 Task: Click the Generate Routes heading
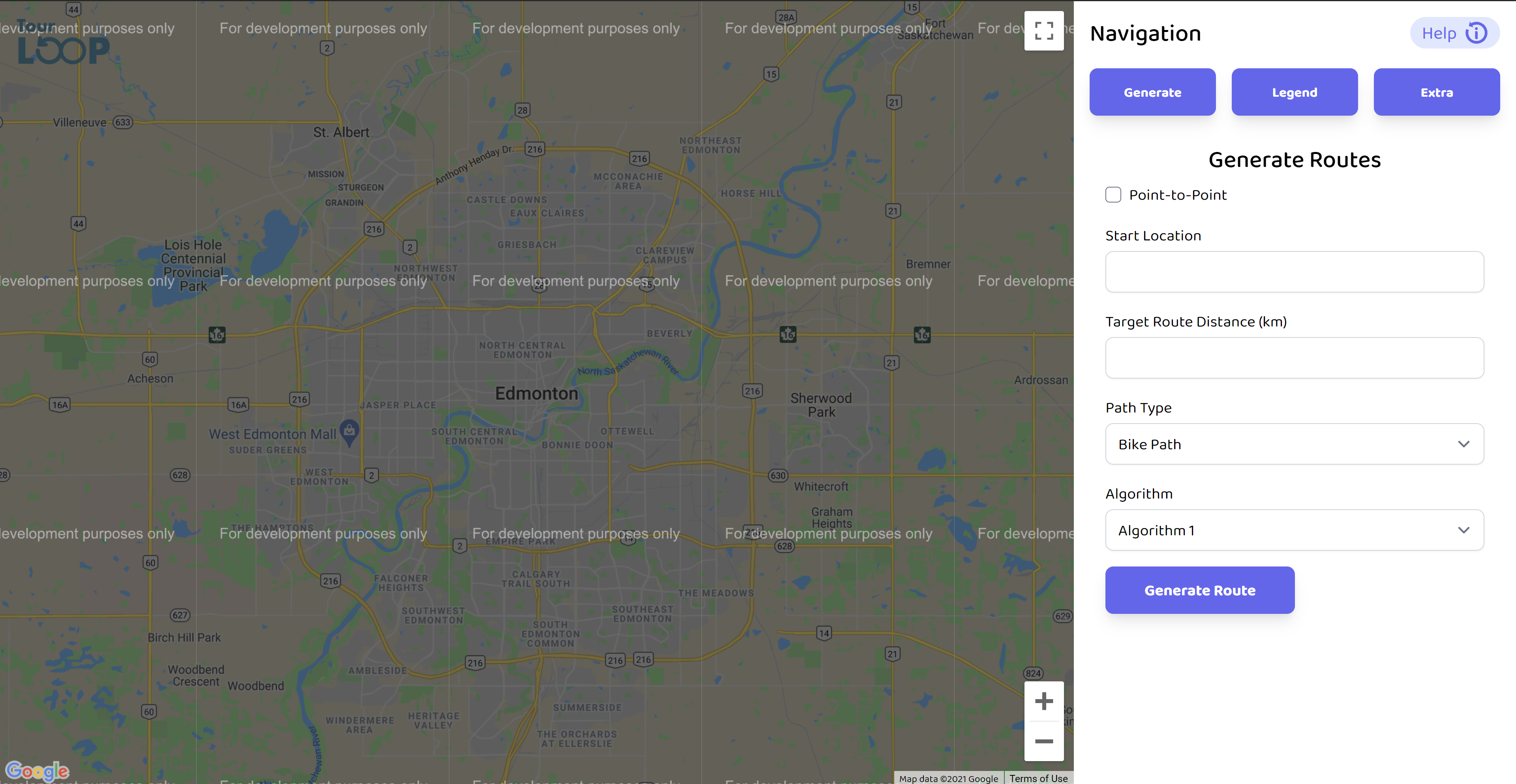1294,159
